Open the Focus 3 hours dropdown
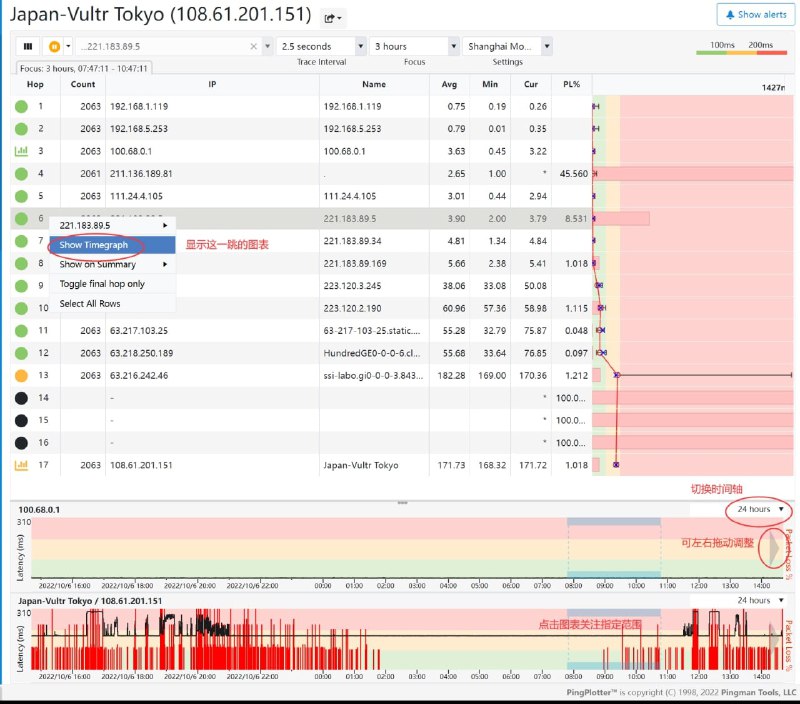 click(413, 46)
